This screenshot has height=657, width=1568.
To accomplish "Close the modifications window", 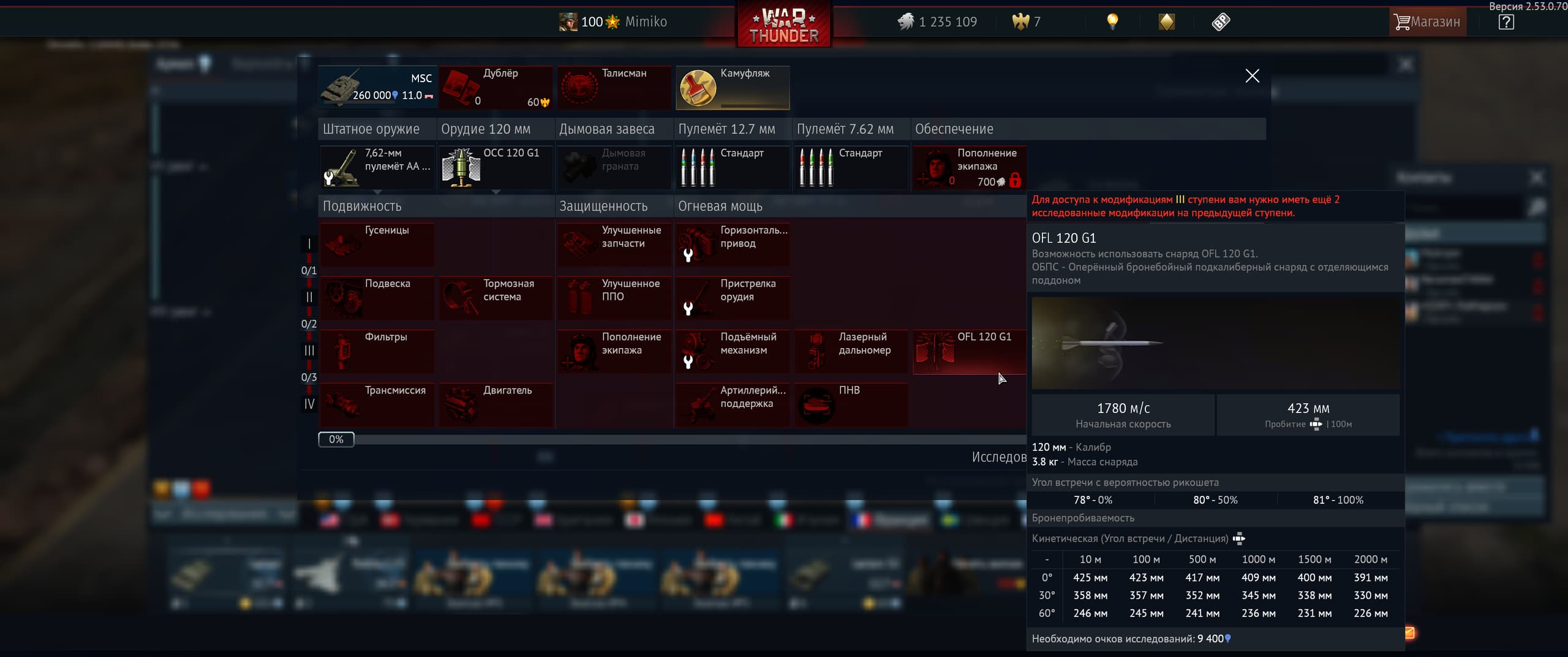I will pos(1252,76).
